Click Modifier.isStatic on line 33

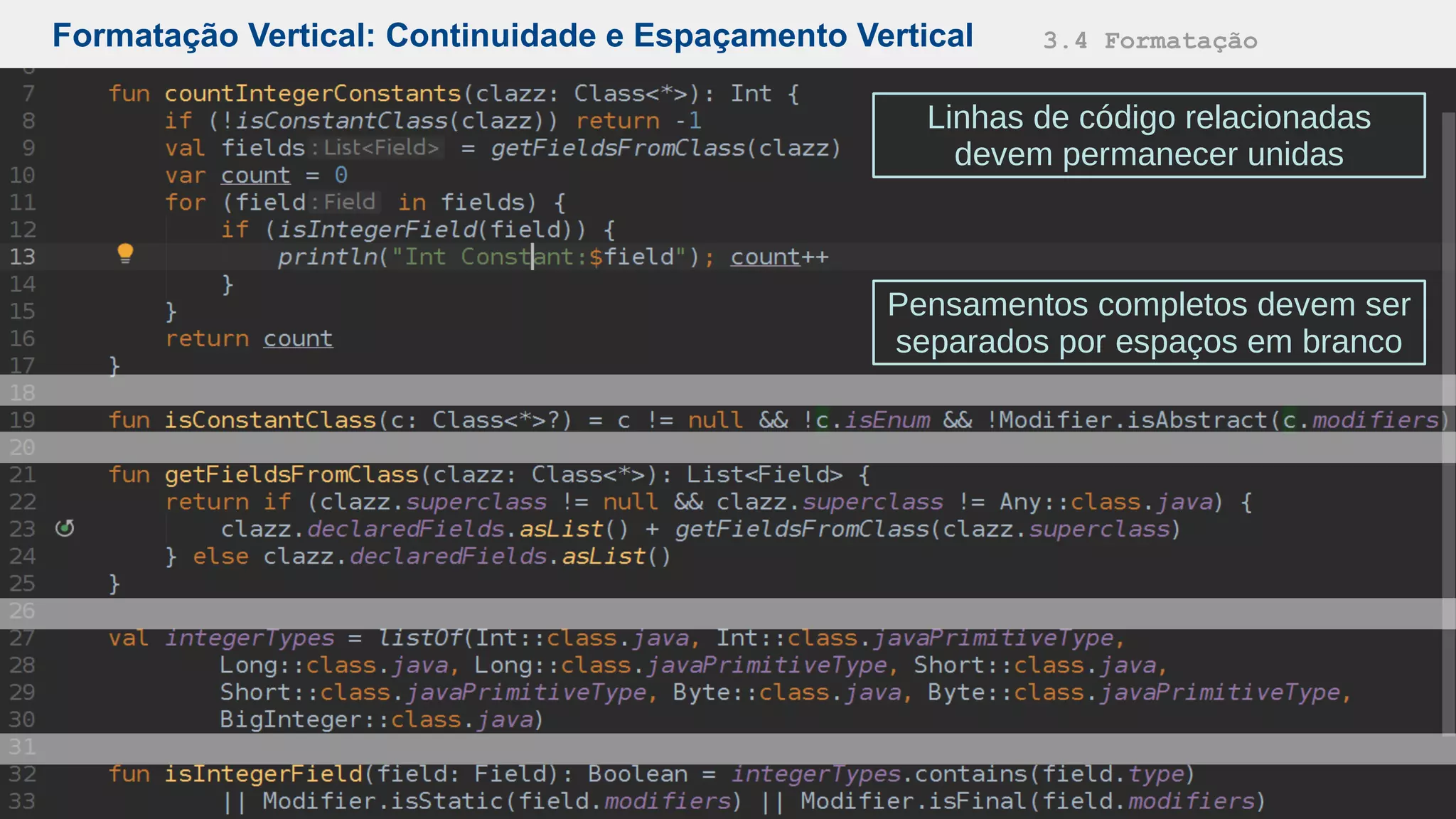(x=383, y=801)
